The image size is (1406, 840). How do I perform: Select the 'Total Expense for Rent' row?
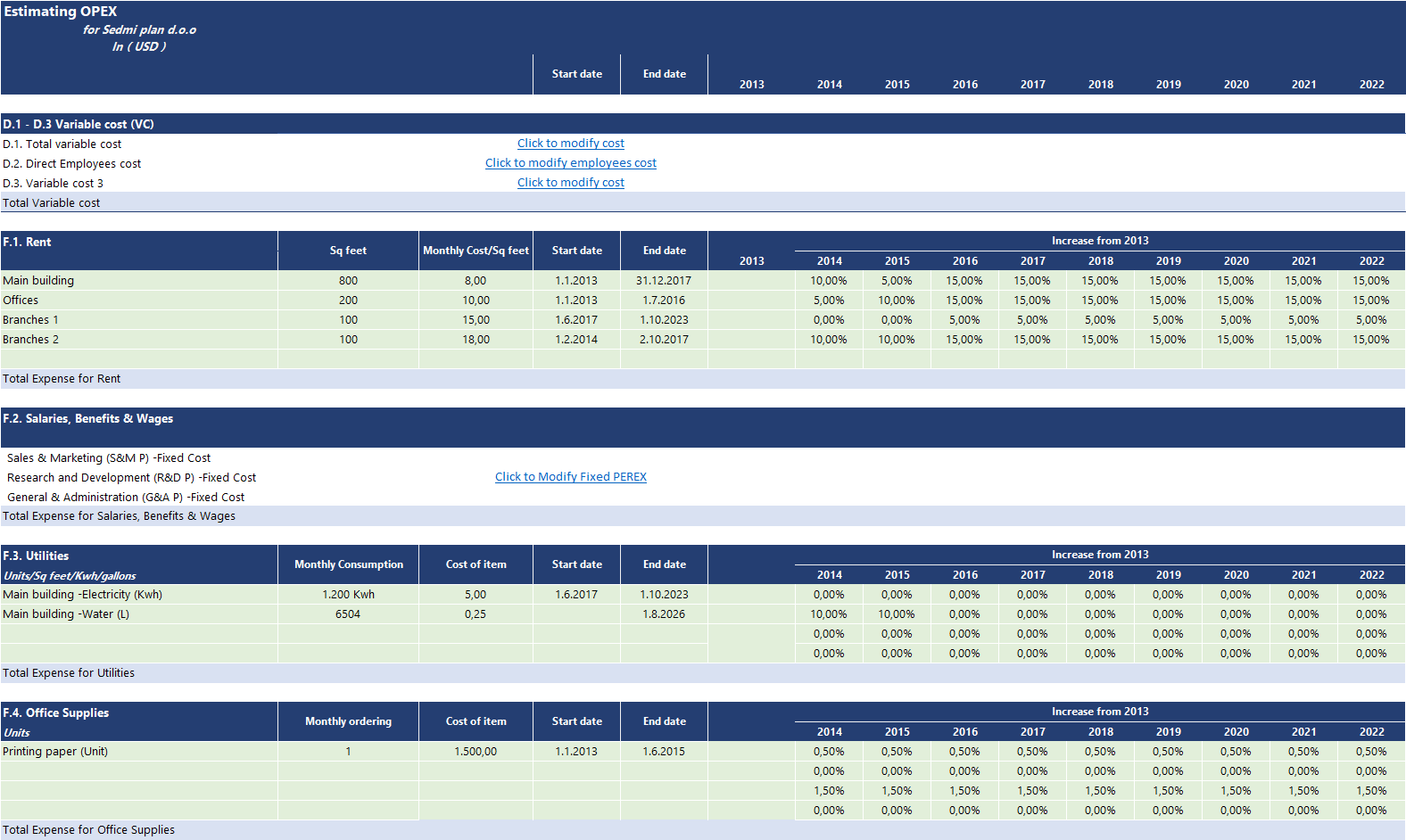point(62,379)
